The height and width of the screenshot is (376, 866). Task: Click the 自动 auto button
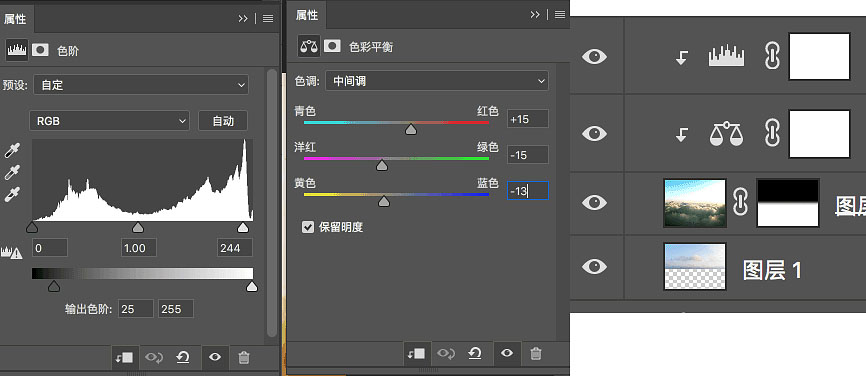(223, 121)
